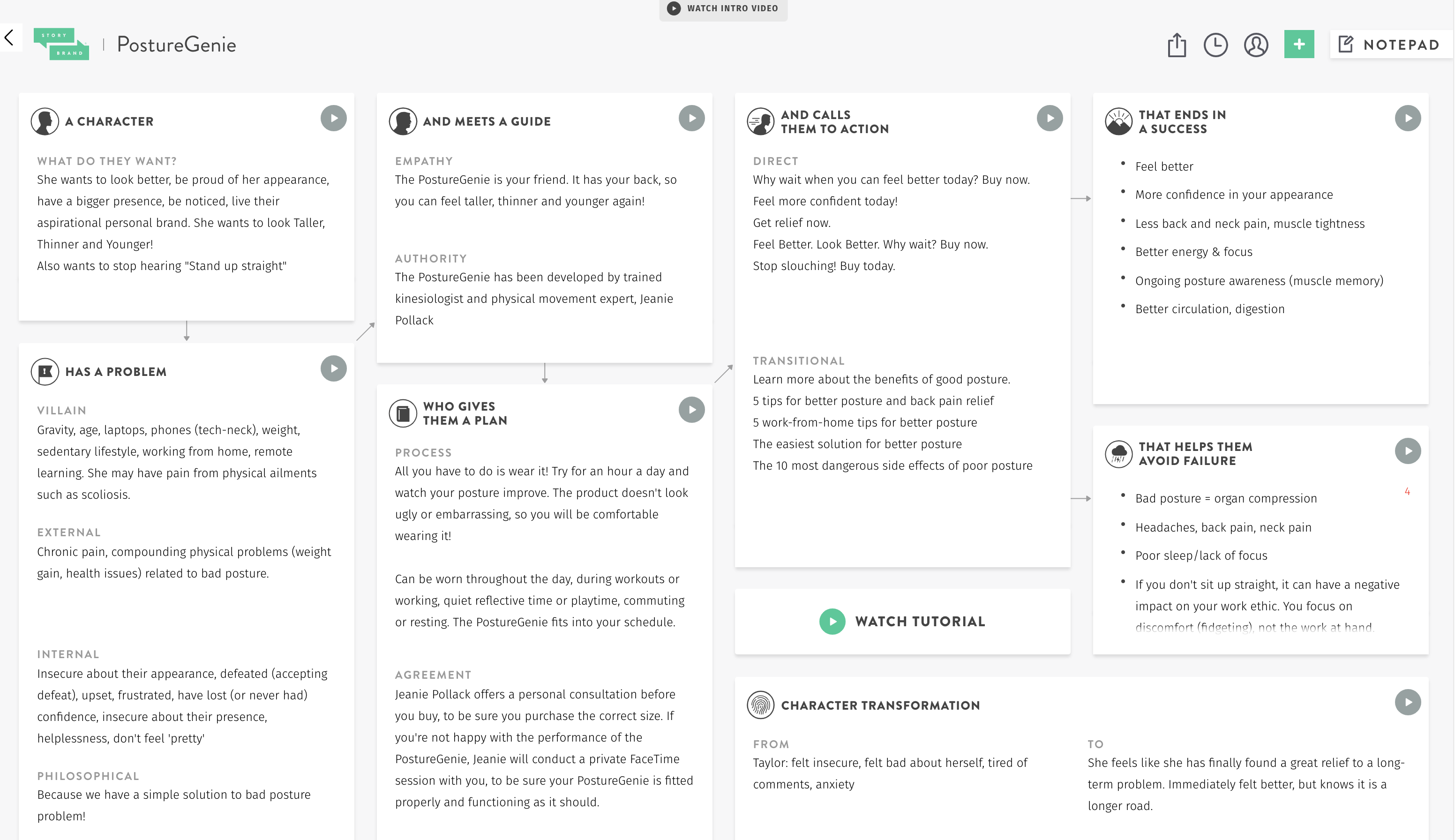Click the green plus add button
1455x840 pixels.
click(x=1298, y=45)
